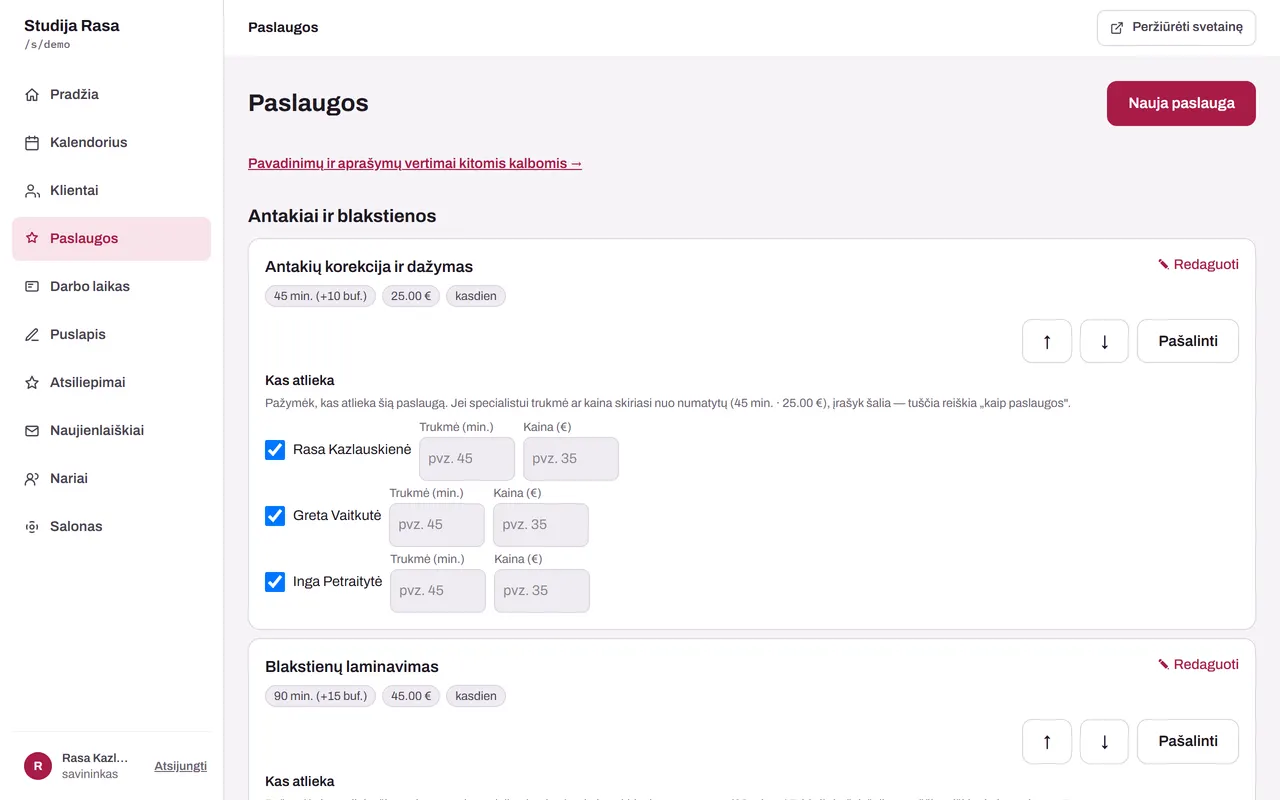
Task: Open Pradžia in the sidebar
Action: click(x=111, y=95)
